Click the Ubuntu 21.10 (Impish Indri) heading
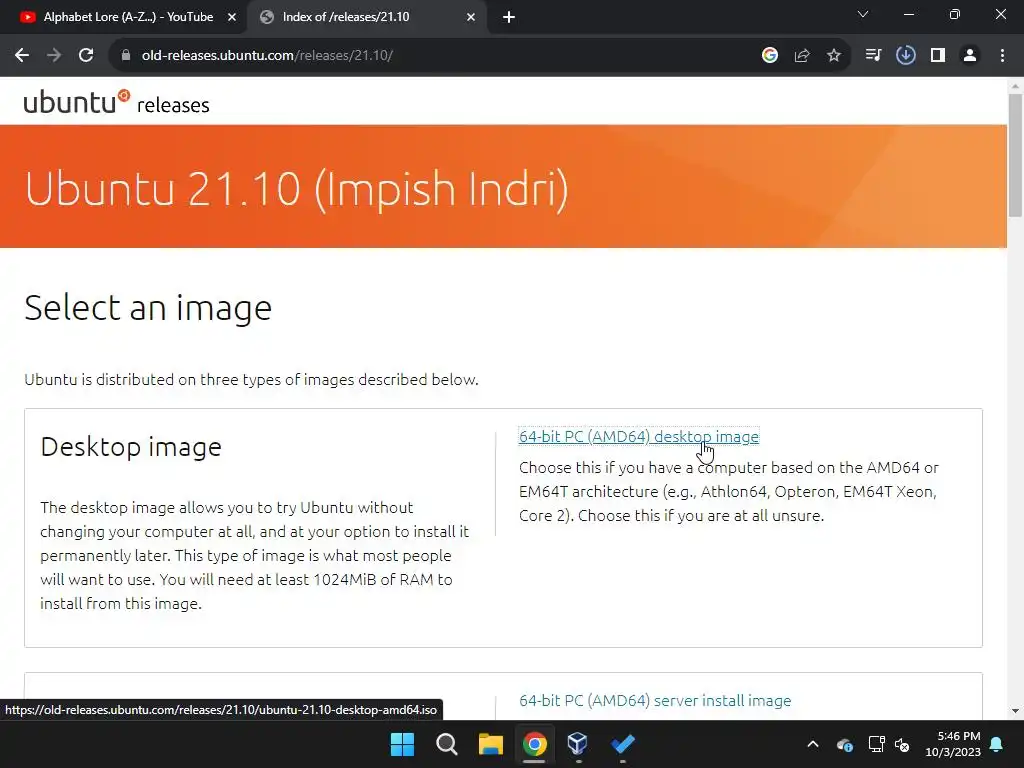1024x768 pixels. (296, 190)
